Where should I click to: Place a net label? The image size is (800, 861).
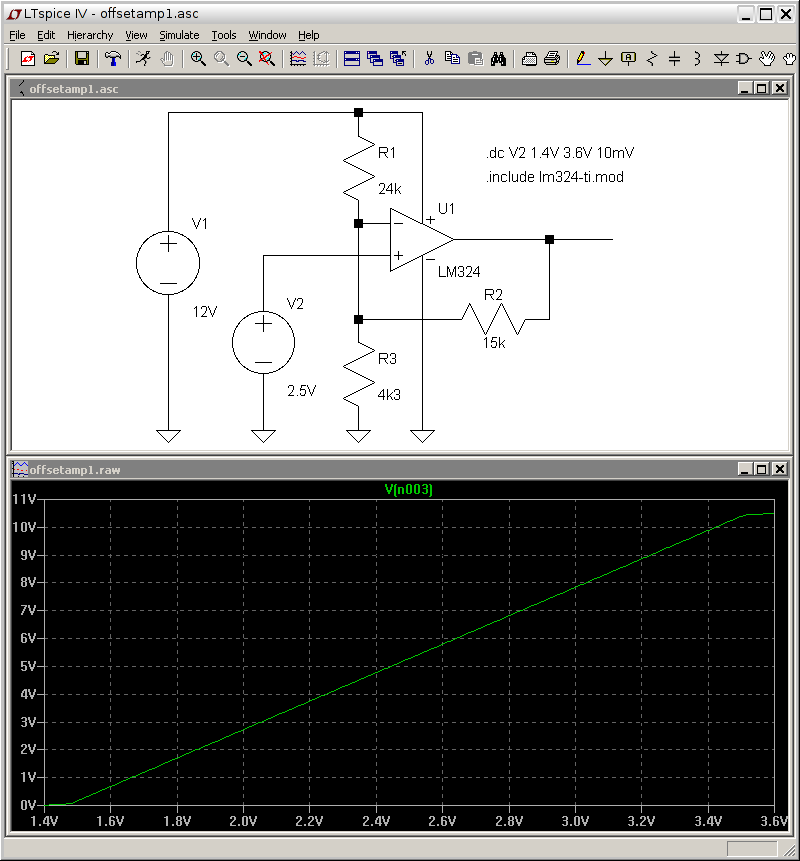[x=629, y=58]
